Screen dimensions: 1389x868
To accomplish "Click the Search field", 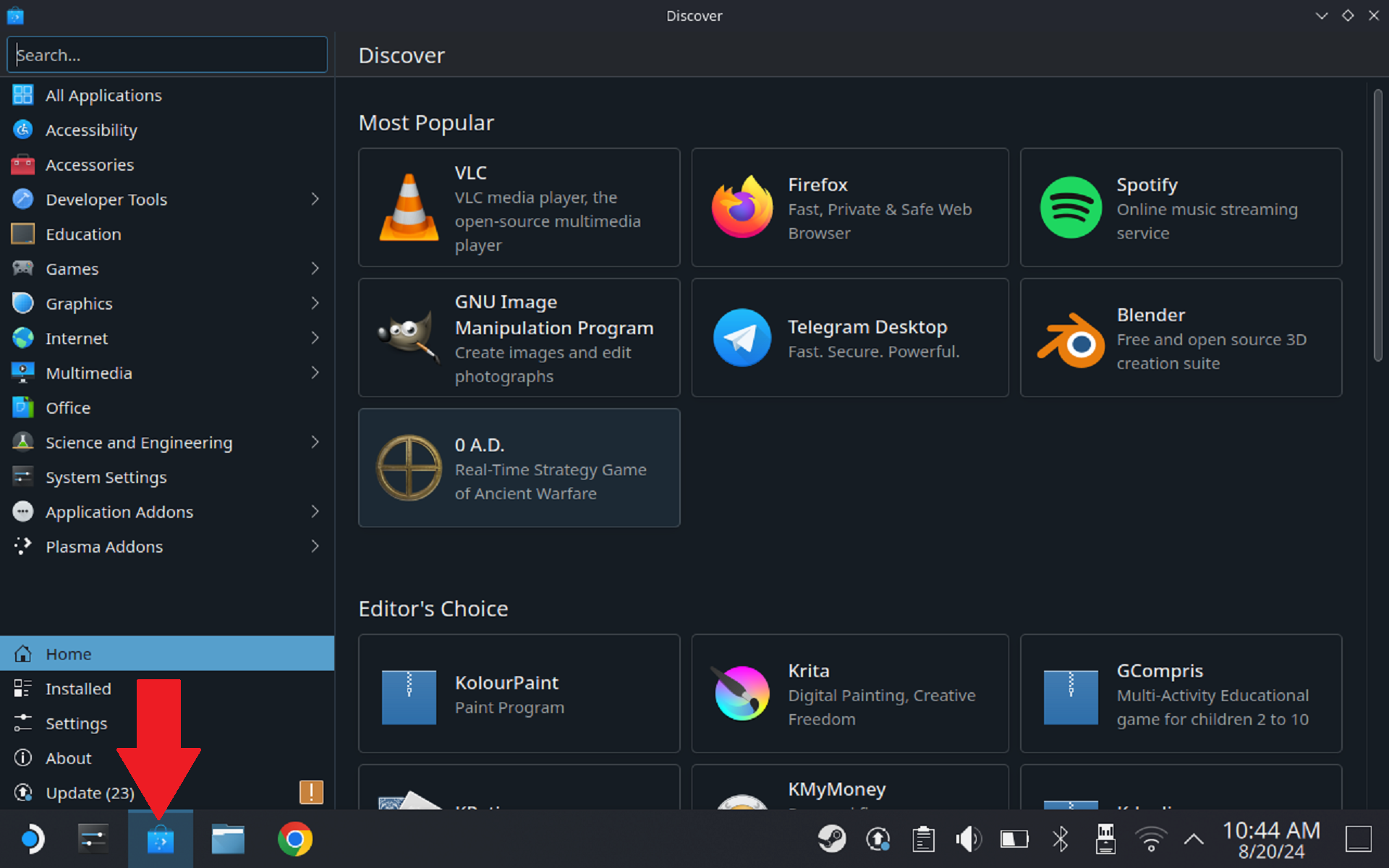I will [x=166, y=54].
